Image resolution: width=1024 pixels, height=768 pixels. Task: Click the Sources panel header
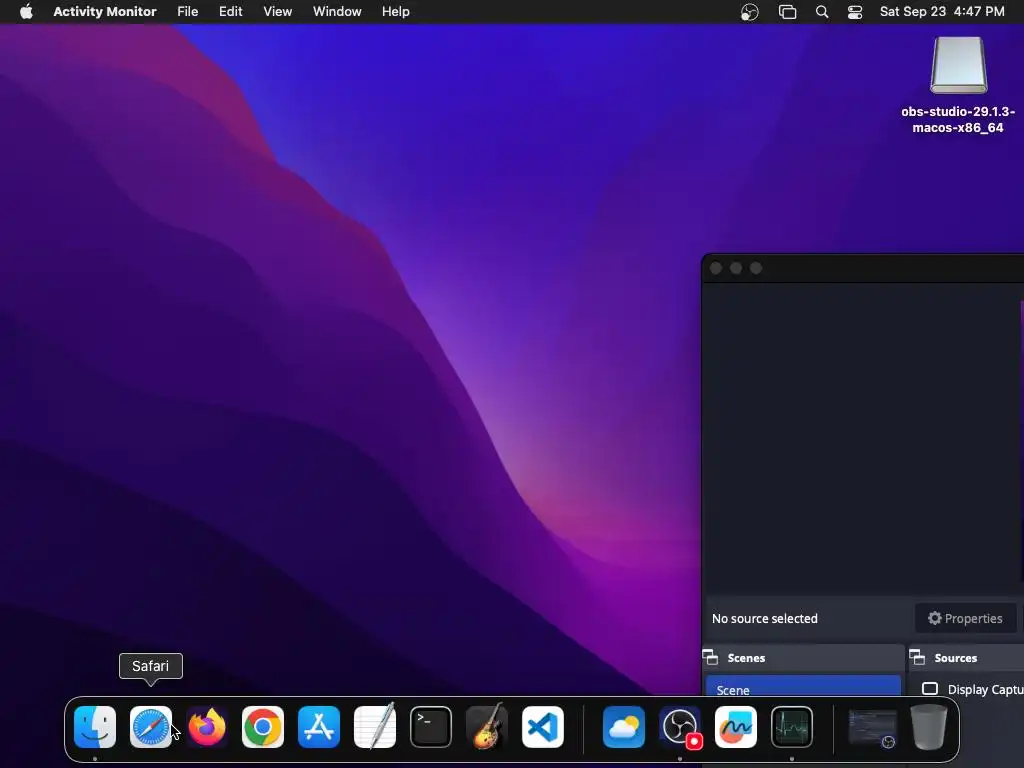click(x=967, y=658)
